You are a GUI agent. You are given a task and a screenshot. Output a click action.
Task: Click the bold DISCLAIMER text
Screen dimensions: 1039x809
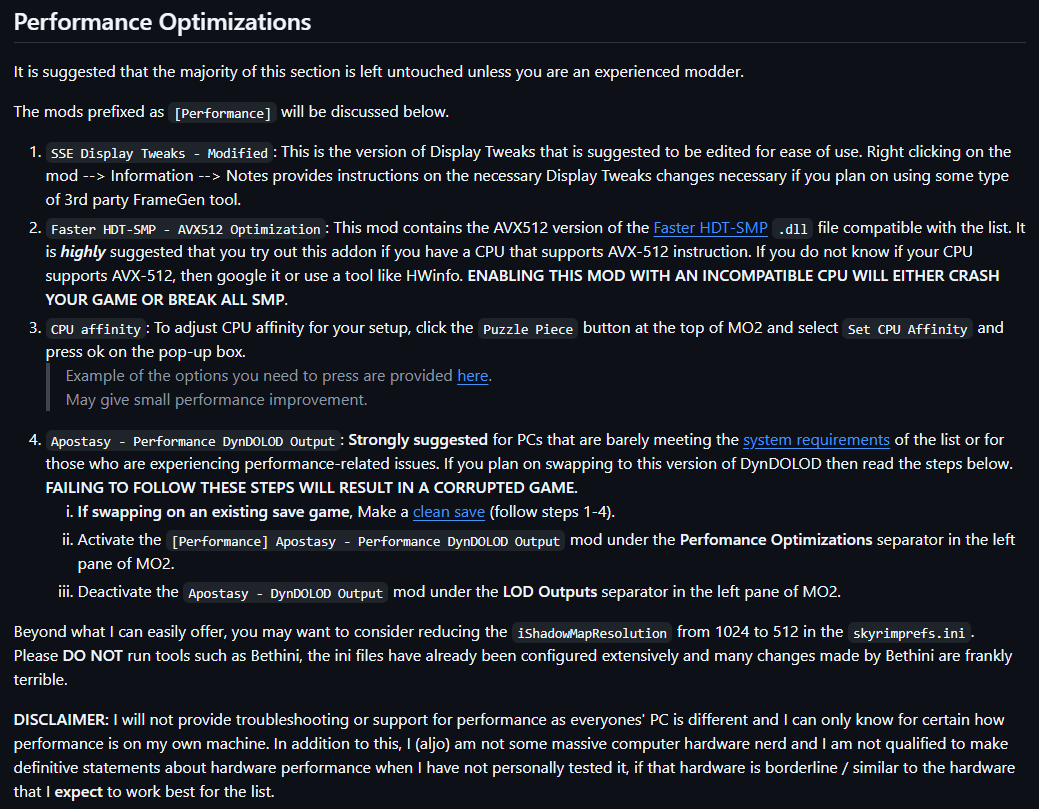tap(61, 720)
